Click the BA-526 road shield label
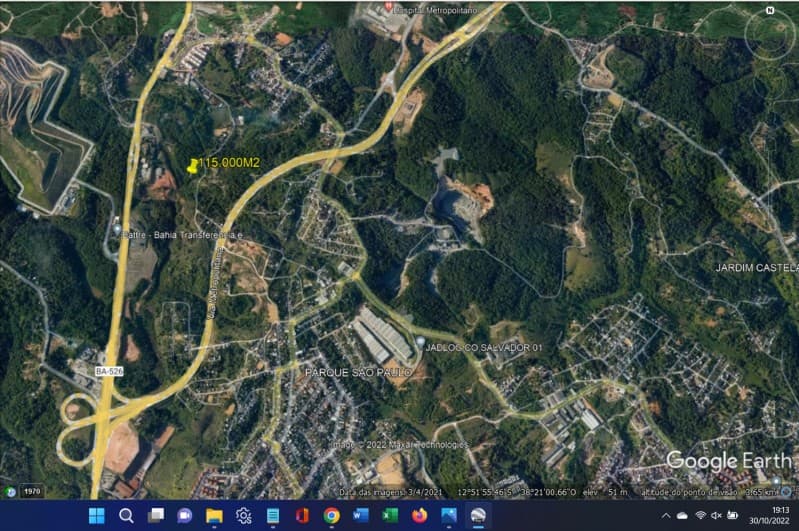Viewport: 799px width, 531px height. pos(109,371)
